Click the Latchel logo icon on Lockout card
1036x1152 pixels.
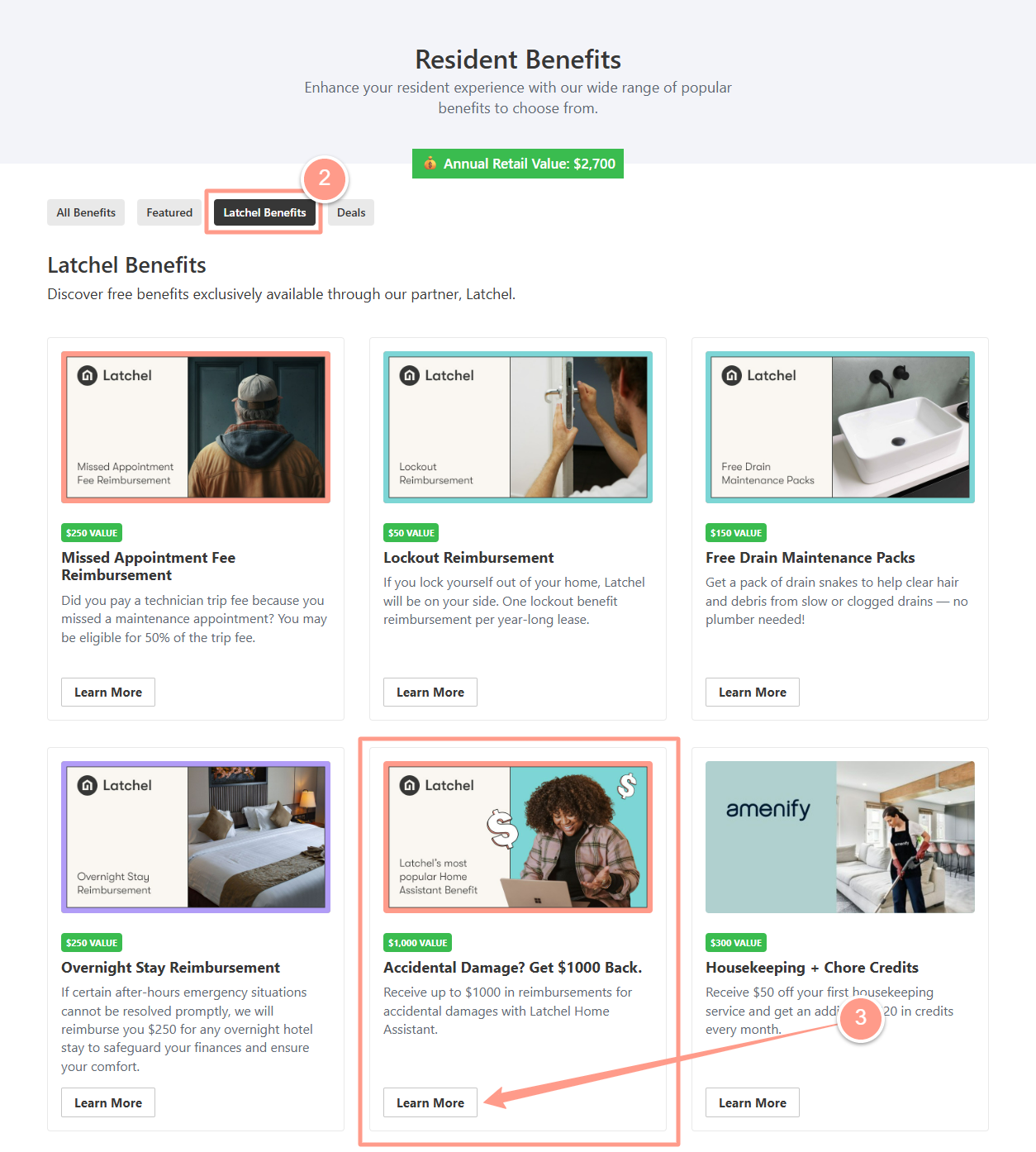tap(410, 375)
